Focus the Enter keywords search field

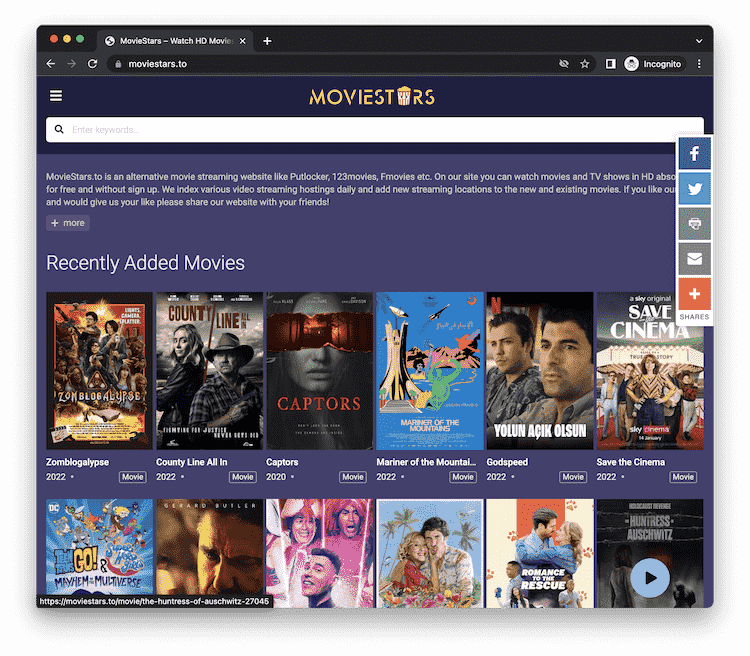pos(375,130)
